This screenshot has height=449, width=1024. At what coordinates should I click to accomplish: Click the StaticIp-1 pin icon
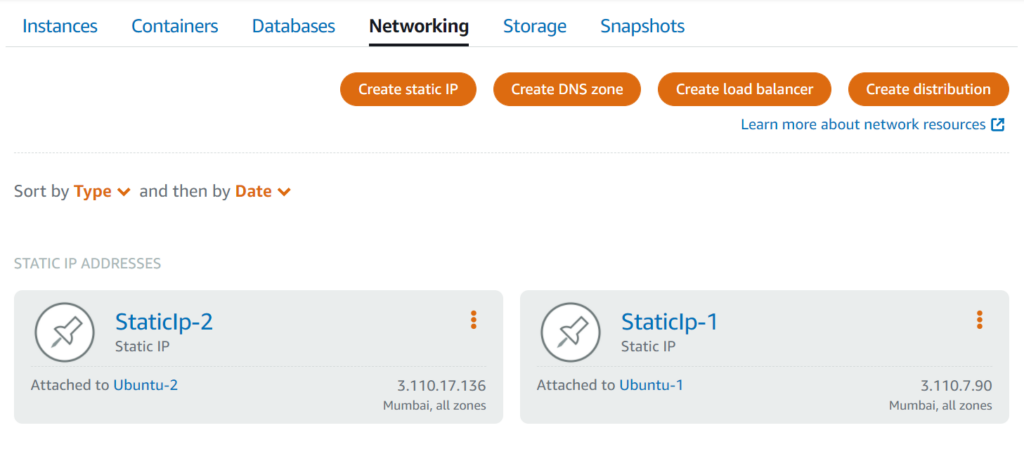[571, 333]
